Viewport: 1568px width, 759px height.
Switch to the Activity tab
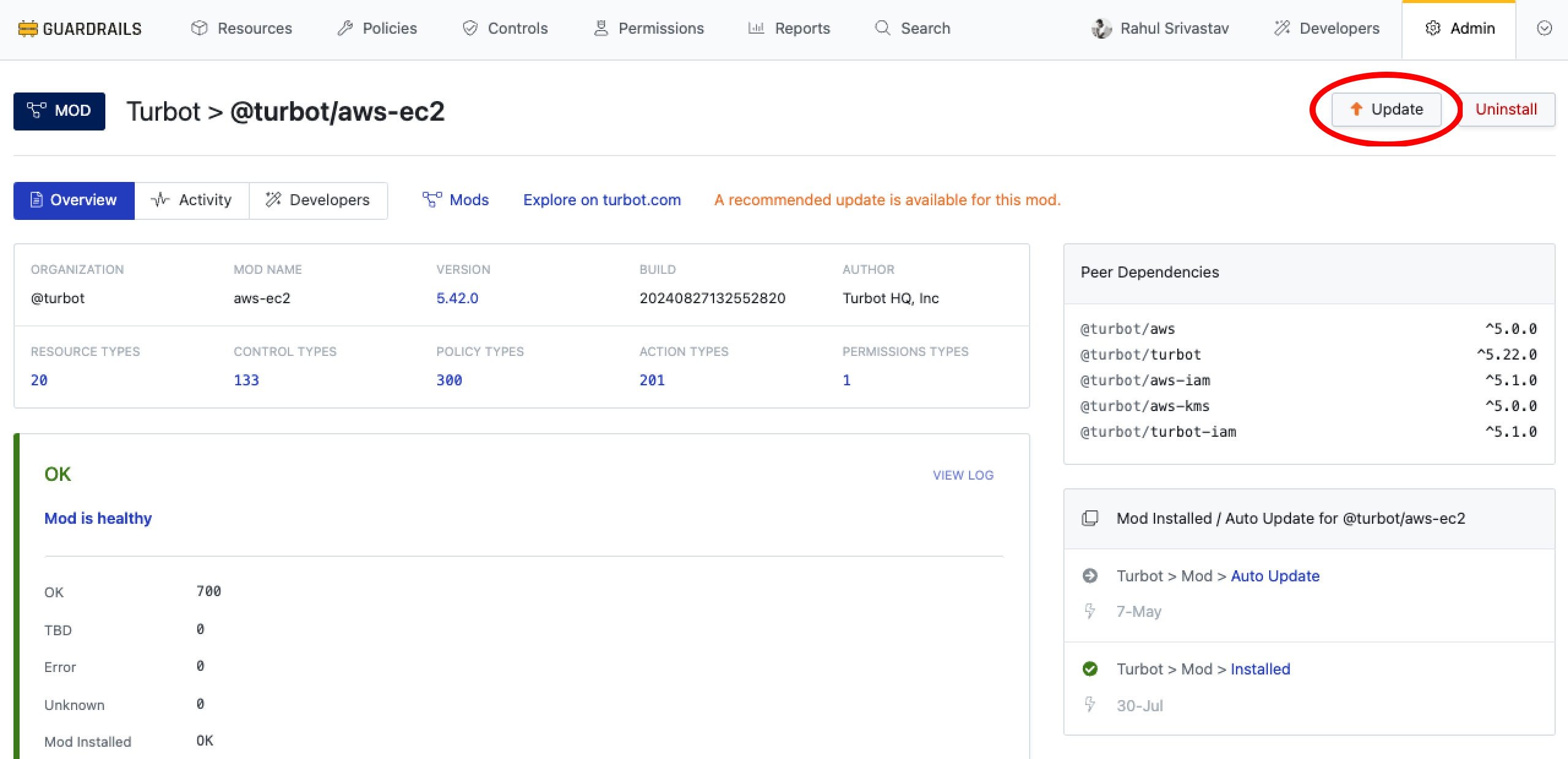192,200
